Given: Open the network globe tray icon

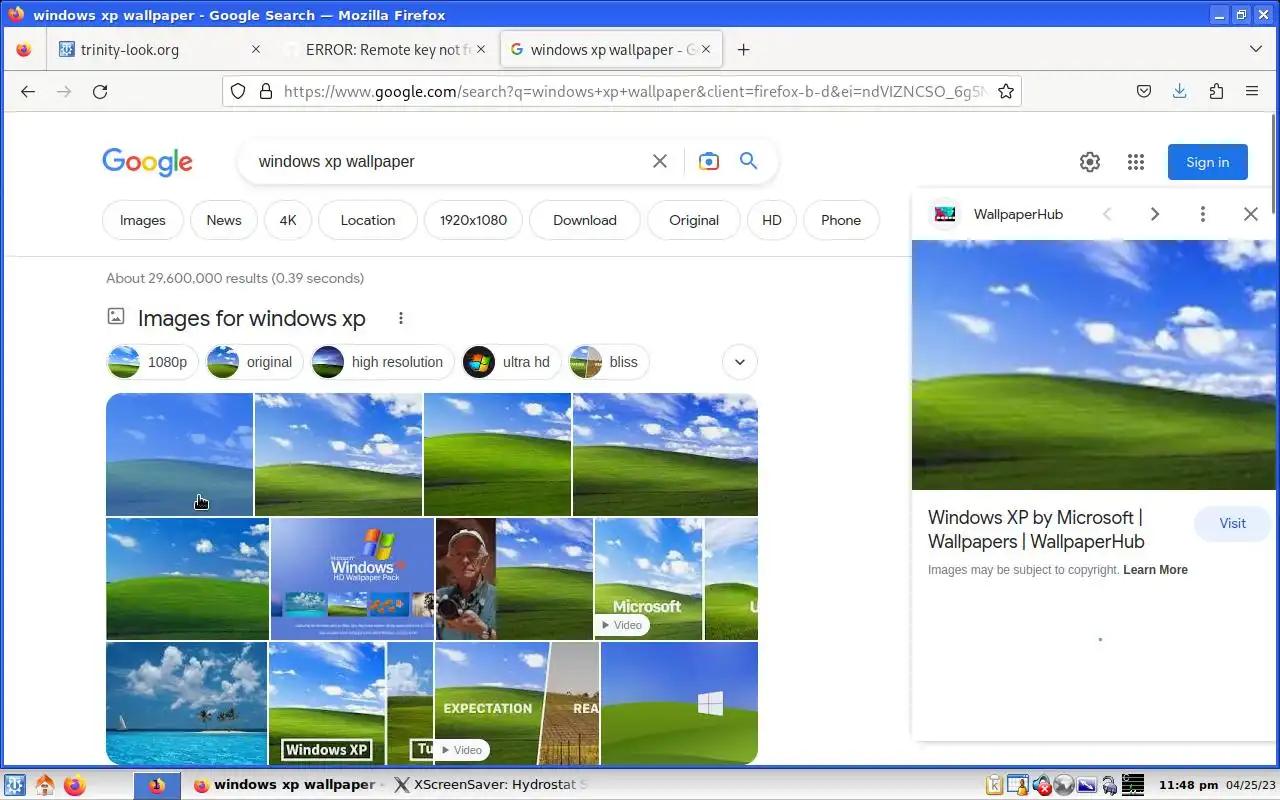Looking at the screenshot, I should (1064, 785).
